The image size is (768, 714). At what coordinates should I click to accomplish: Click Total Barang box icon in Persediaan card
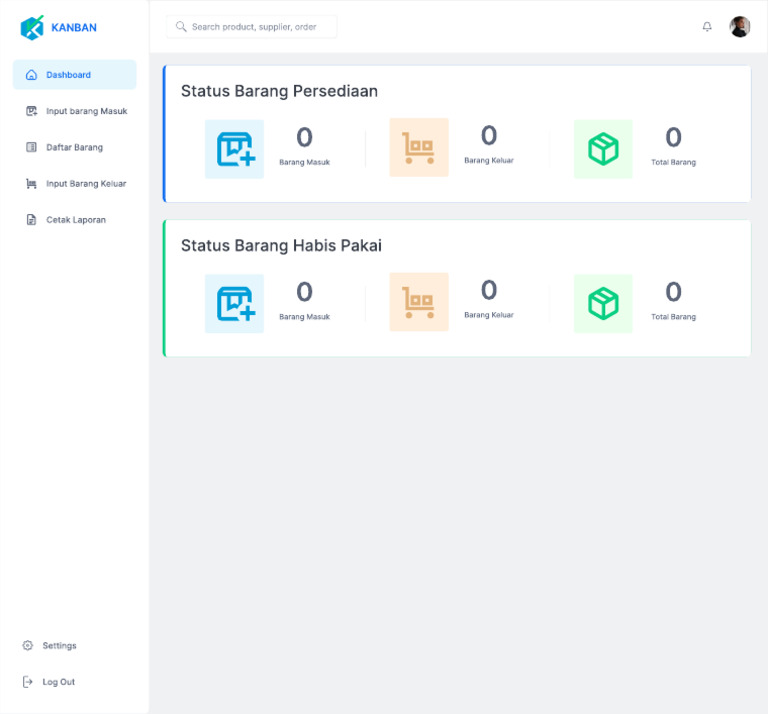coord(603,149)
